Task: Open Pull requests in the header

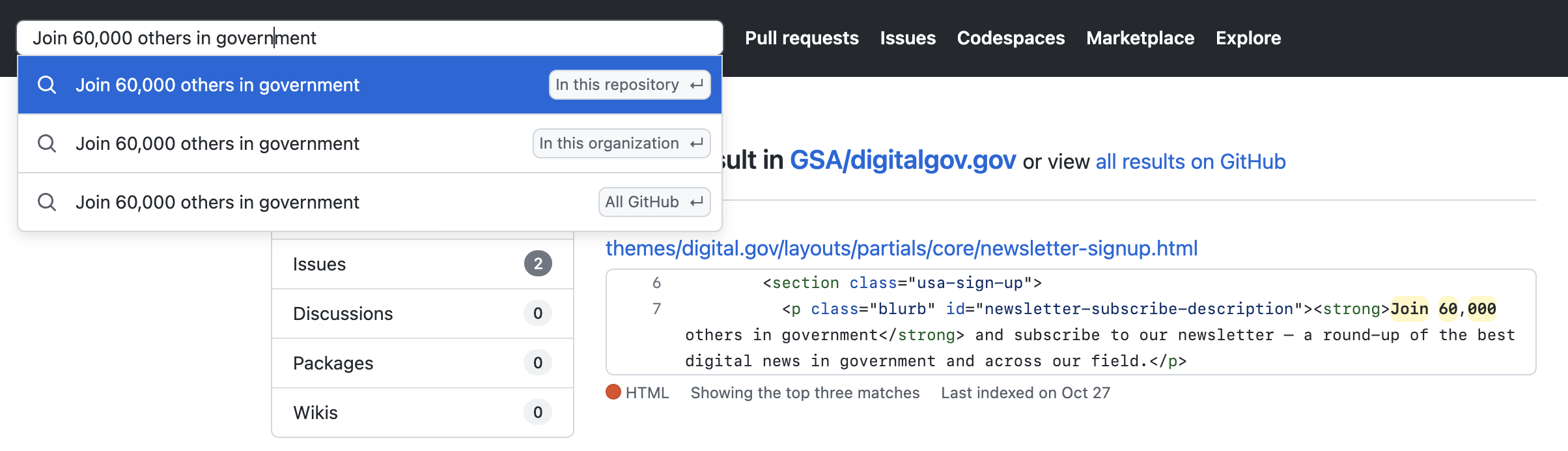Action: (802, 38)
